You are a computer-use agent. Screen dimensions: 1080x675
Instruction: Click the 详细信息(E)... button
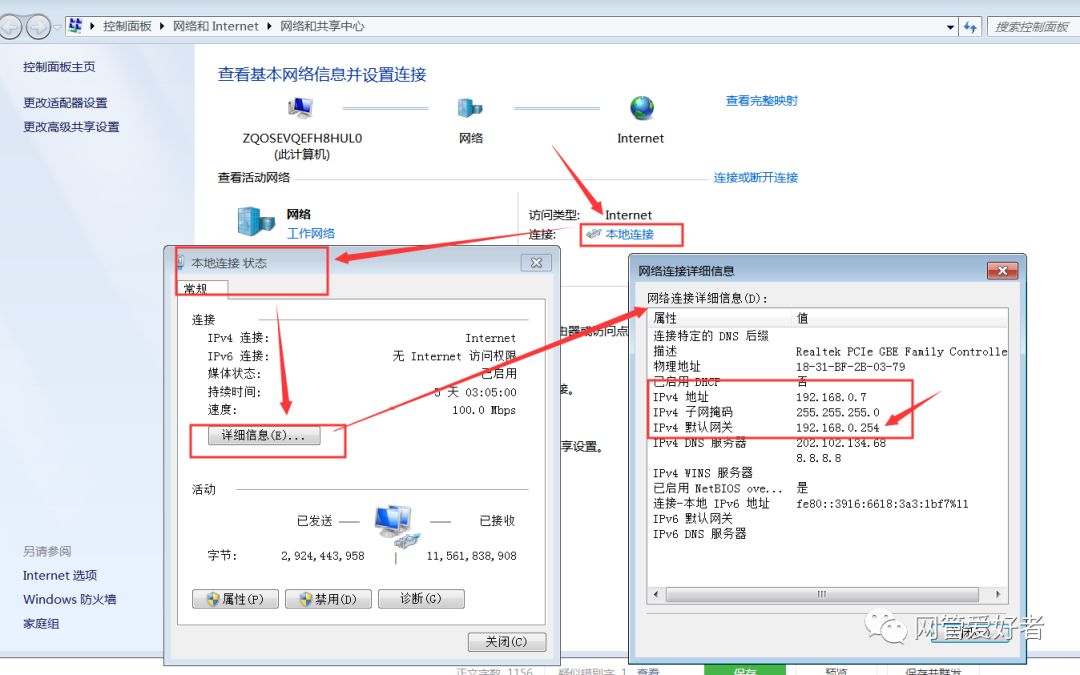pos(264,435)
